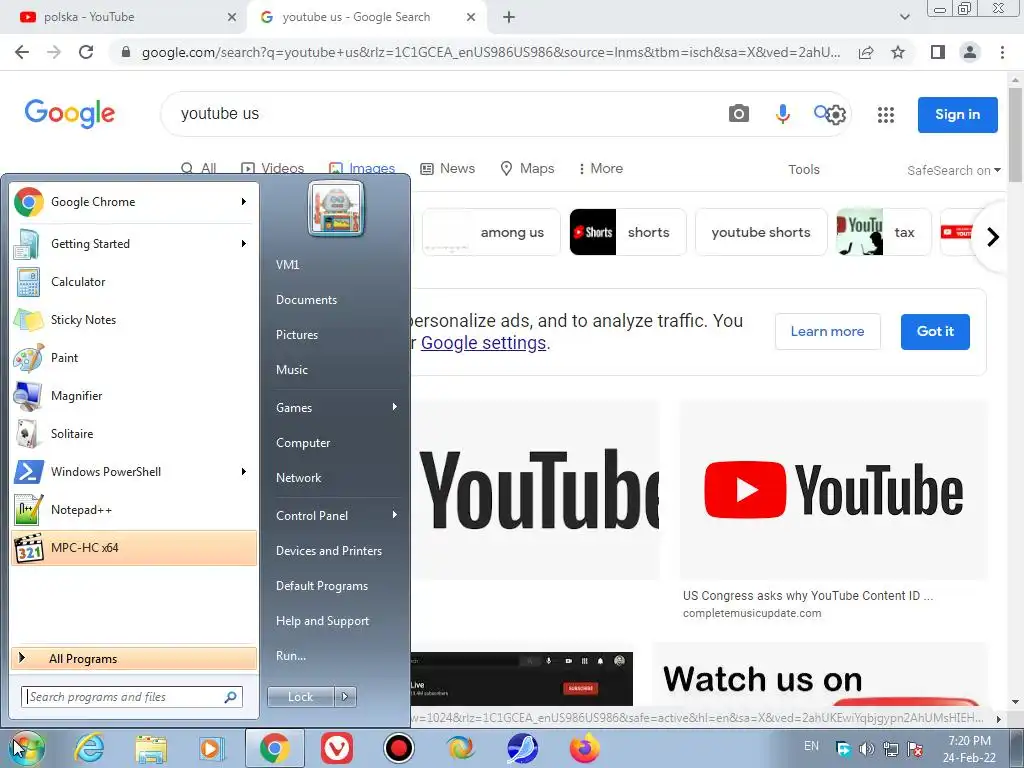Choose Run... from the Start menu

tap(291, 656)
